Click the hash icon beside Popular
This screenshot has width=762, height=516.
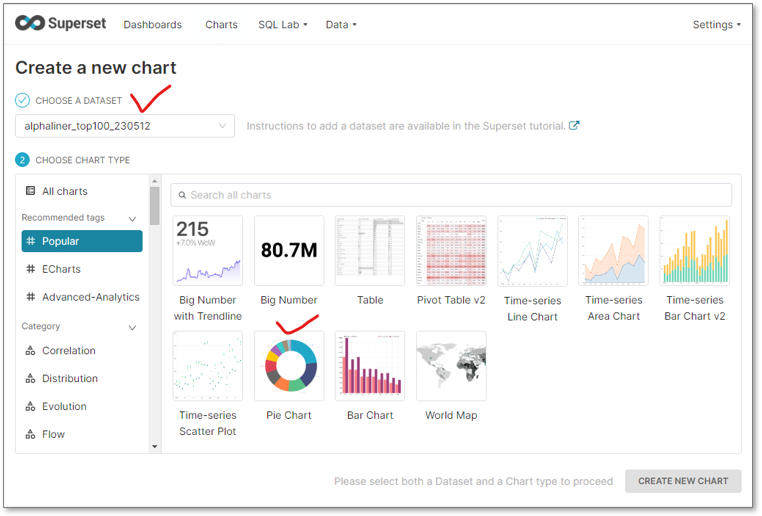coord(31,241)
